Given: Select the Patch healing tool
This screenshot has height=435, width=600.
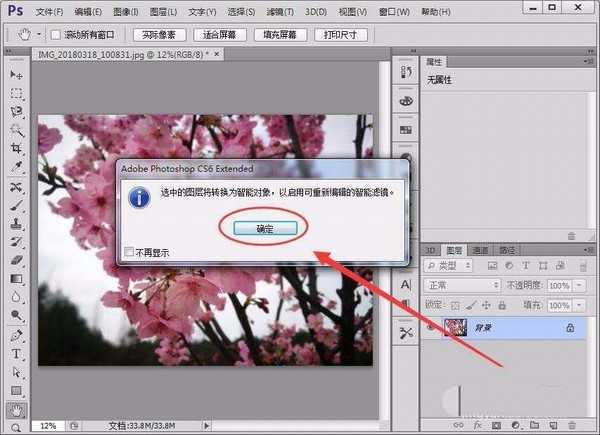Looking at the screenshot, I should (16, 187).
